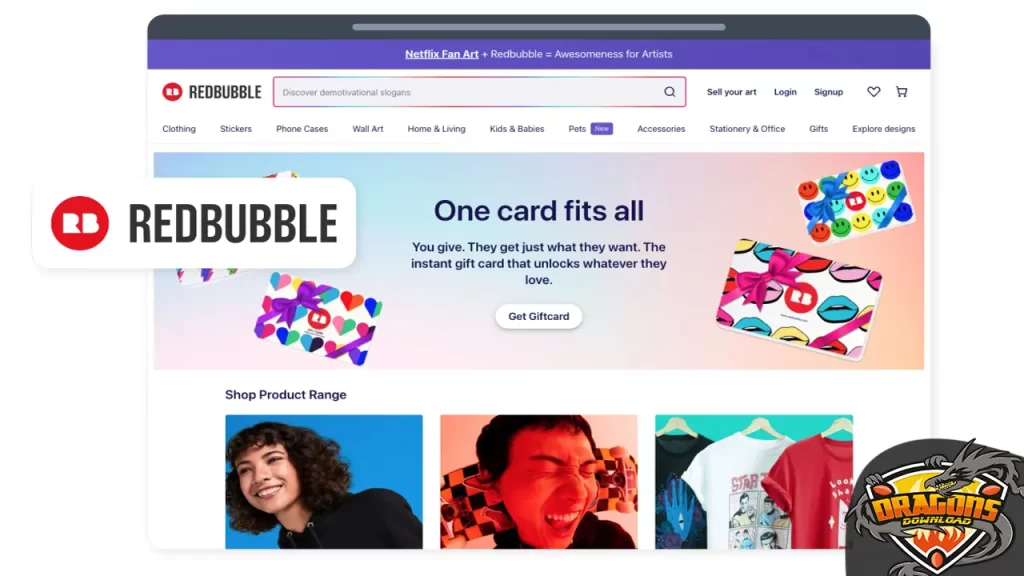Select the Home & Living menu item
Viewport: 1024px width, 576px height.
436,129
